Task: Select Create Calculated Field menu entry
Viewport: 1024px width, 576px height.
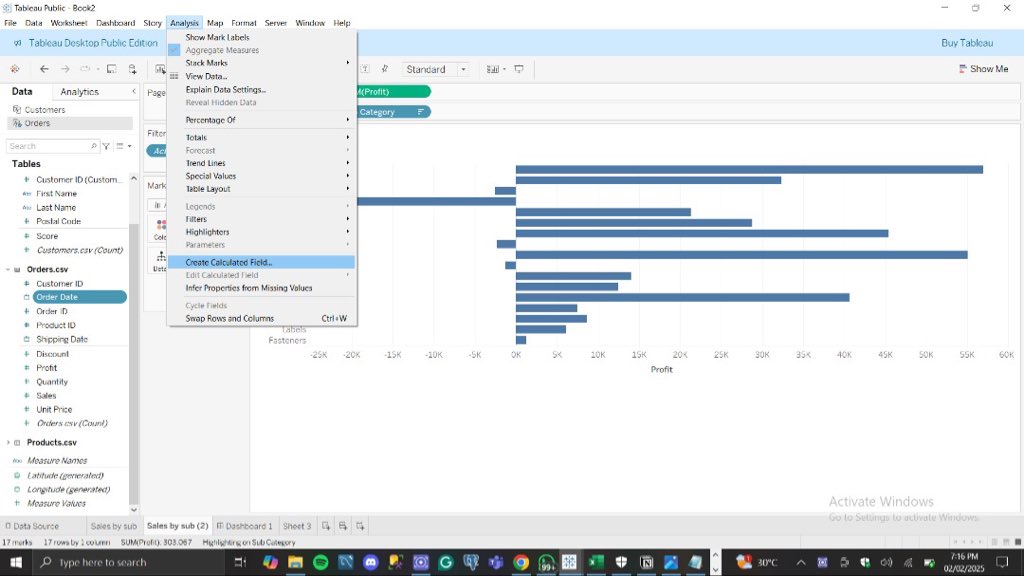Action: point(261,262)
